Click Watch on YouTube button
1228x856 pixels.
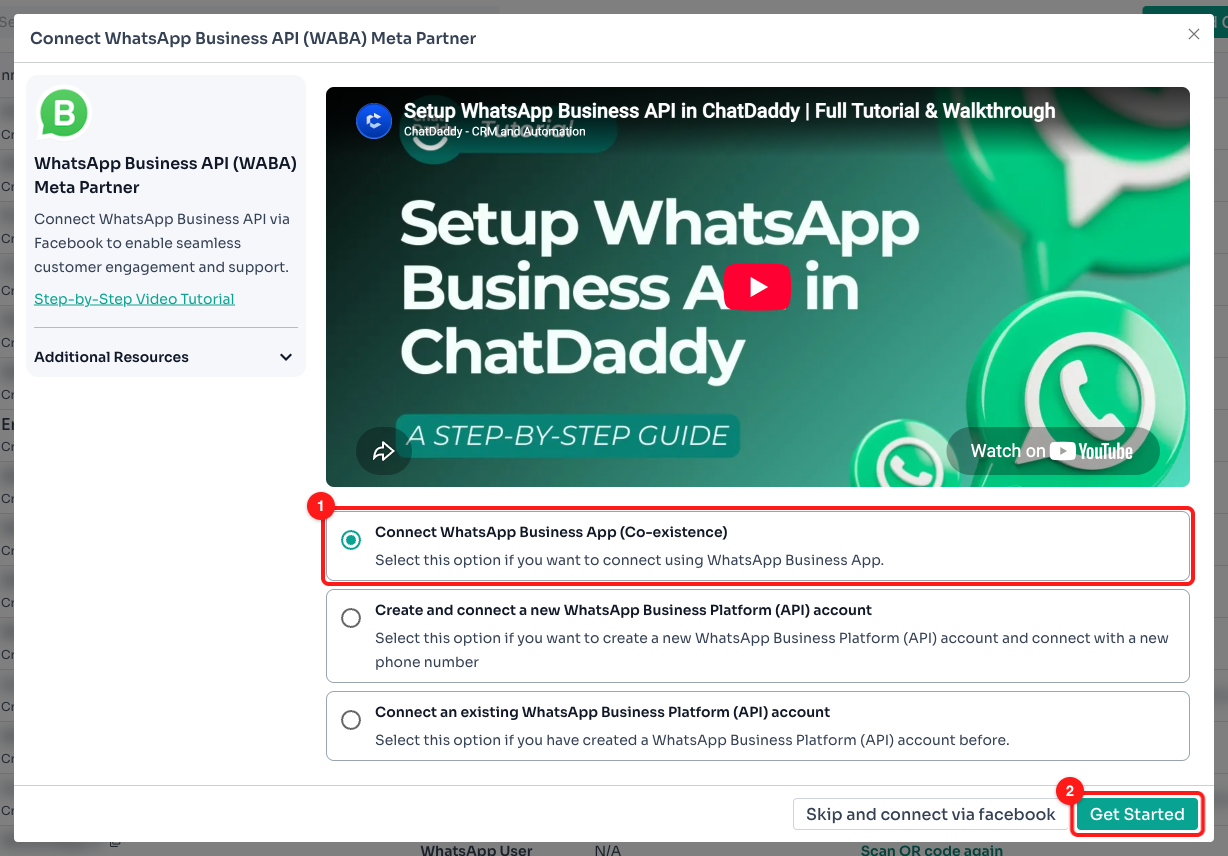pos(1052,451)
